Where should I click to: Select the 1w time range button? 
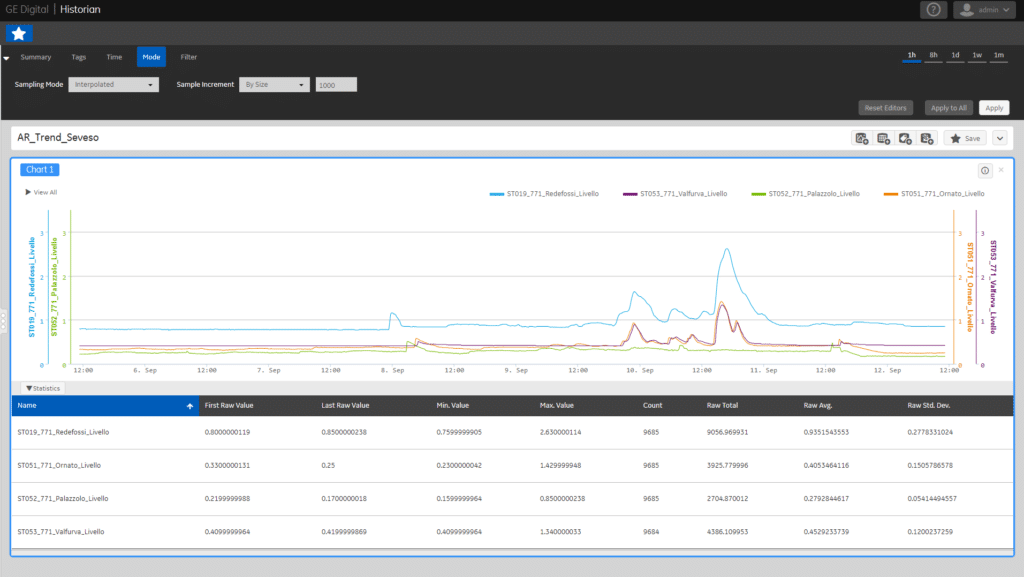click(x=977, y=54)
